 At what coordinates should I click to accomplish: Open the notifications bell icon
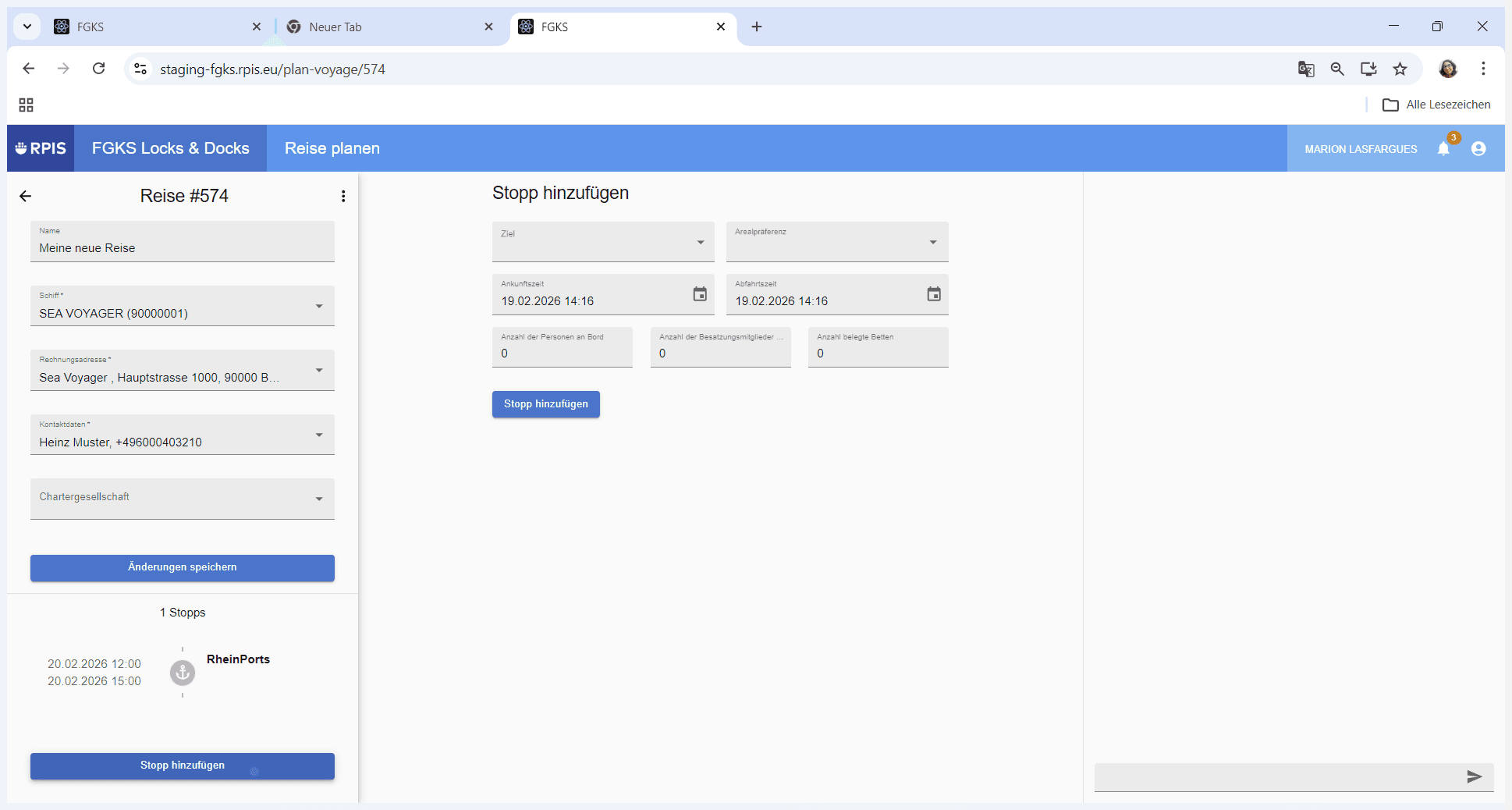[1443, 148]
